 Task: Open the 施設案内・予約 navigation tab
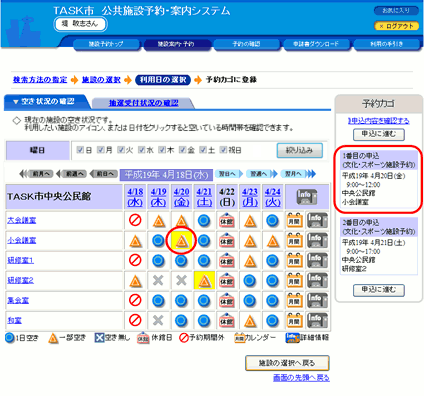tap(177, 44)
